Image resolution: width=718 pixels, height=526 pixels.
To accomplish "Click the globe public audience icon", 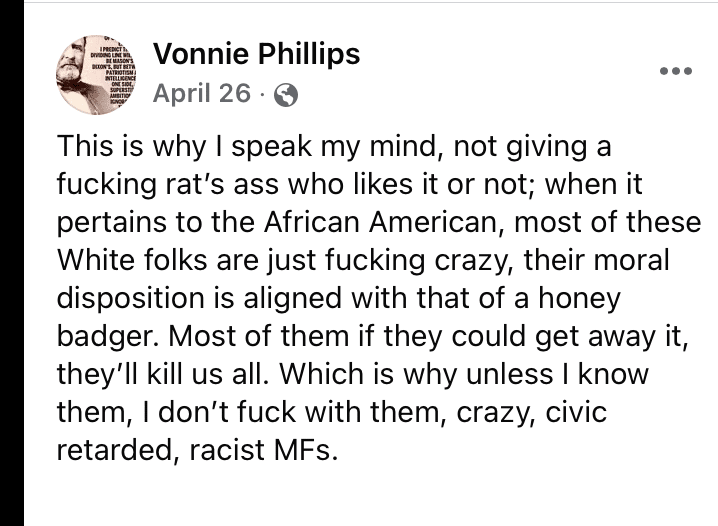I will click(285, 95).
